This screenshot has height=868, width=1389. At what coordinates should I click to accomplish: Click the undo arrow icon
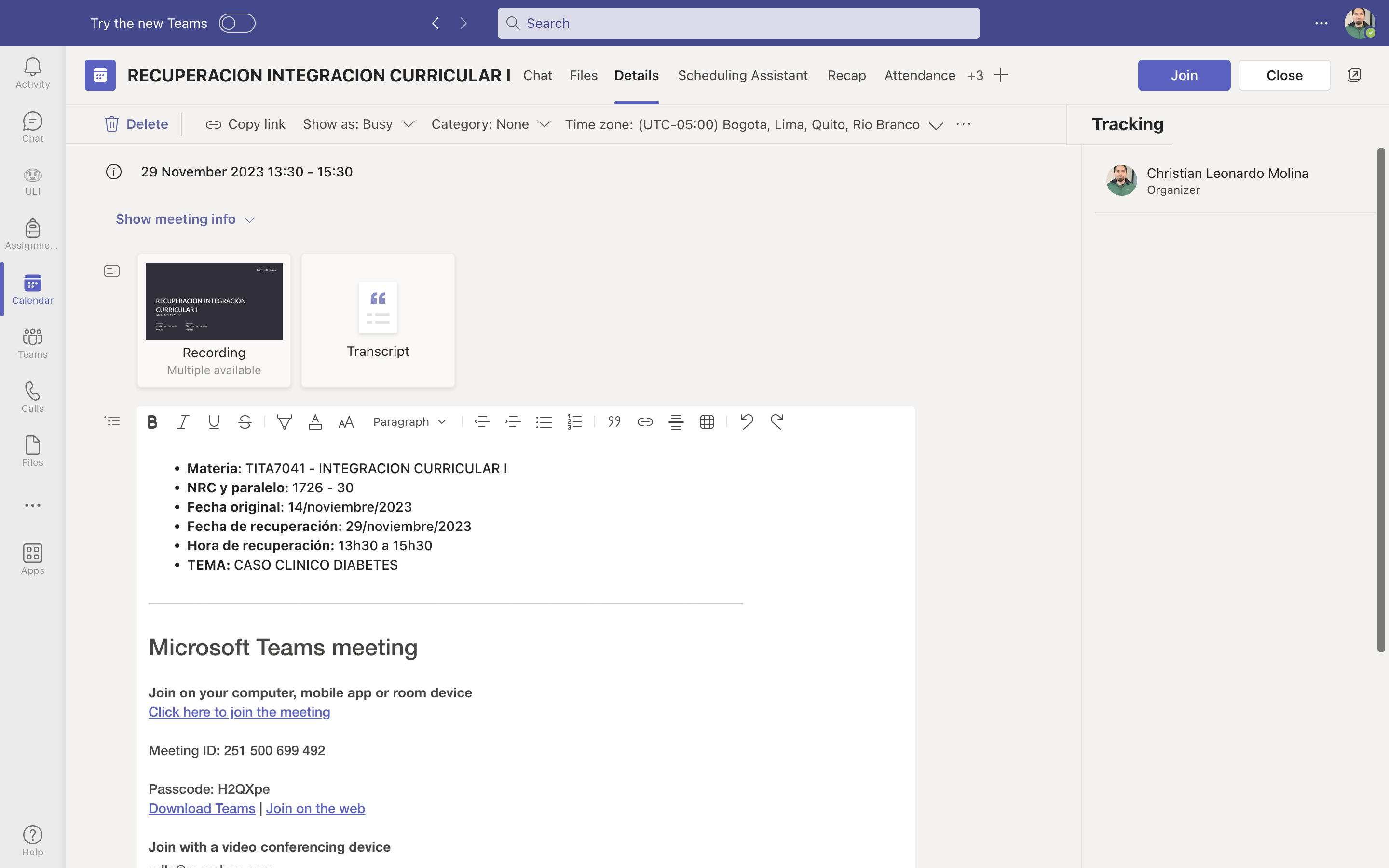(x=746, y=422)
